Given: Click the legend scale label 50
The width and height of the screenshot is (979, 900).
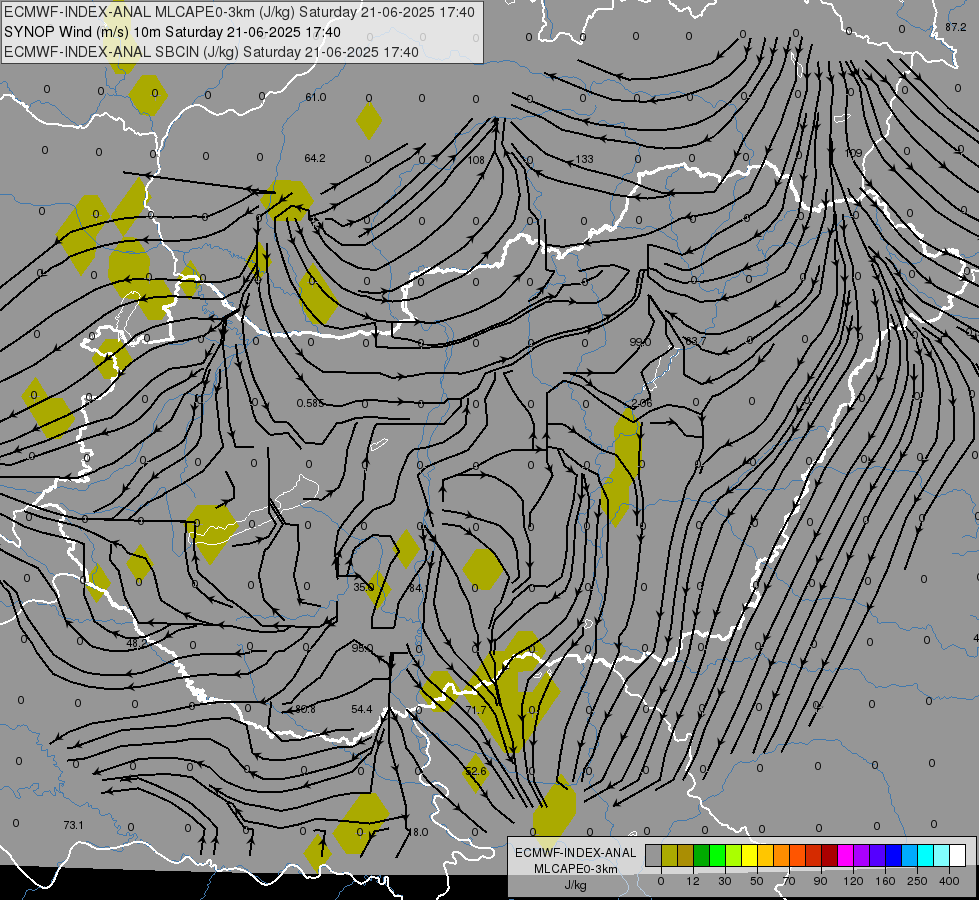Looking at the screenshot, I should pyautogui.click(x=757, y=881).
